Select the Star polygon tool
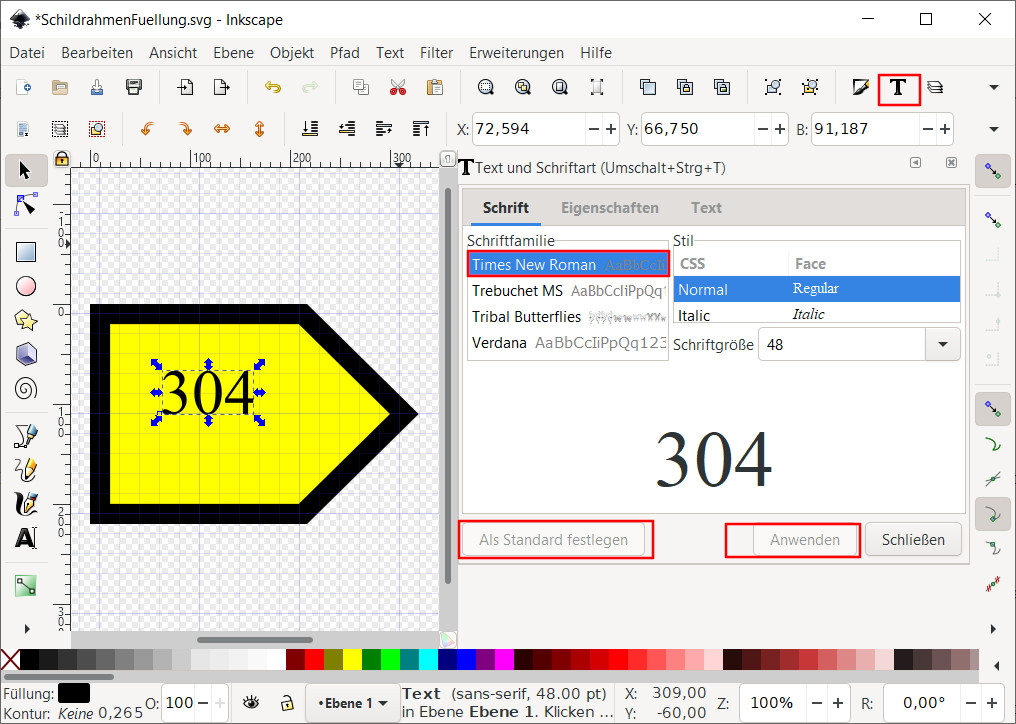Image resolution: width=1016 pixels, height=724 pixels. coord(26,320)
